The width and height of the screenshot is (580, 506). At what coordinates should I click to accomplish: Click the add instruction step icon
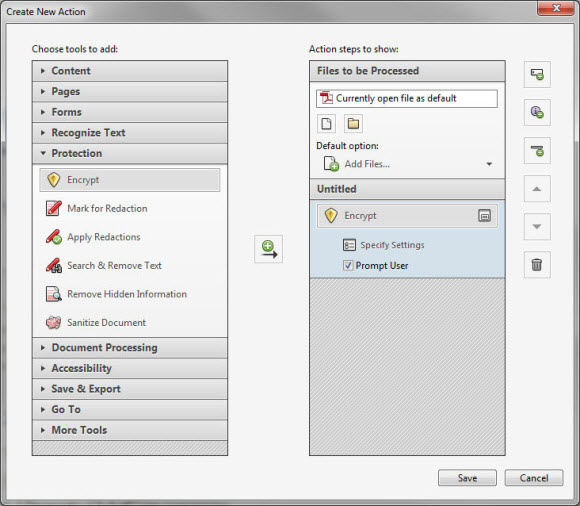(x=537, y=112)
